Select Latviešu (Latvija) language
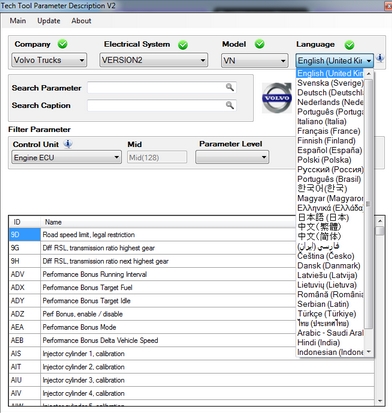 (x=330, y=275)
